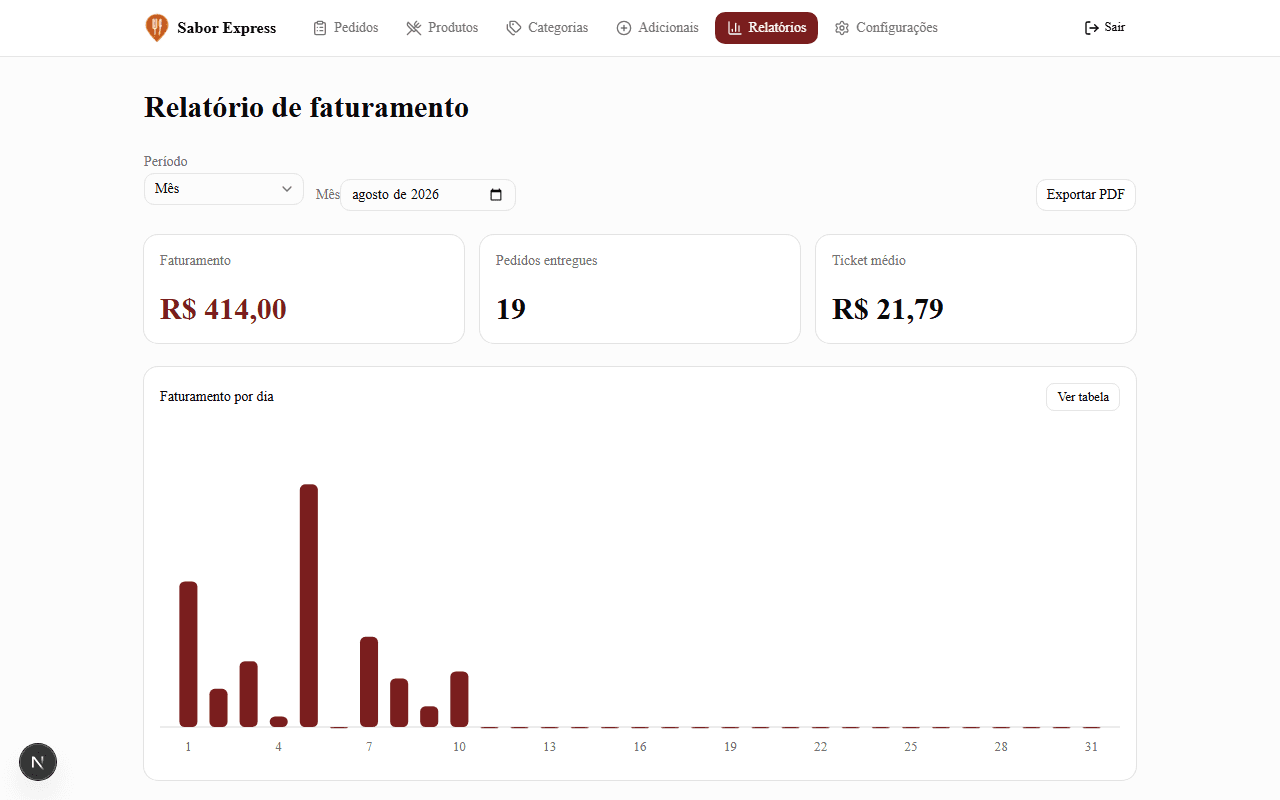Click the clipboard icon beside Pedidos
Image resolution: width=1280 pixels, height=800 pixels.
(320, 28)
